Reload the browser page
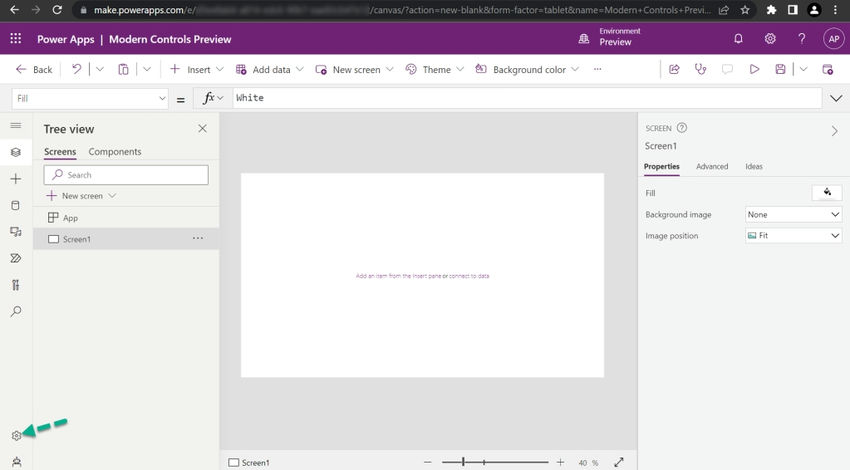This screenshot has width=850, height=470. 57,10
